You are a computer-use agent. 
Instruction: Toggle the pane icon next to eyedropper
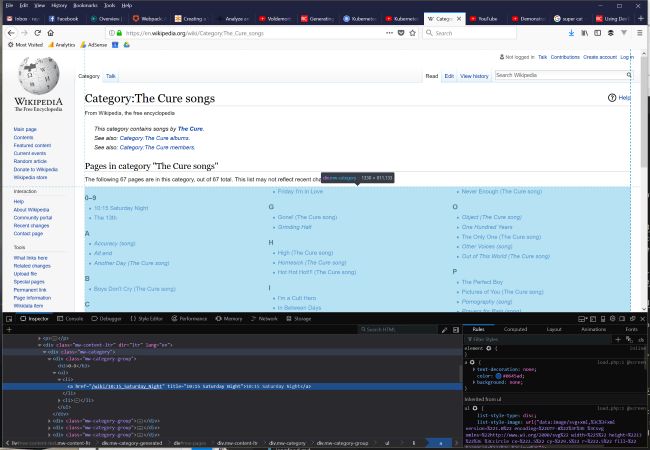coord(456,330)
